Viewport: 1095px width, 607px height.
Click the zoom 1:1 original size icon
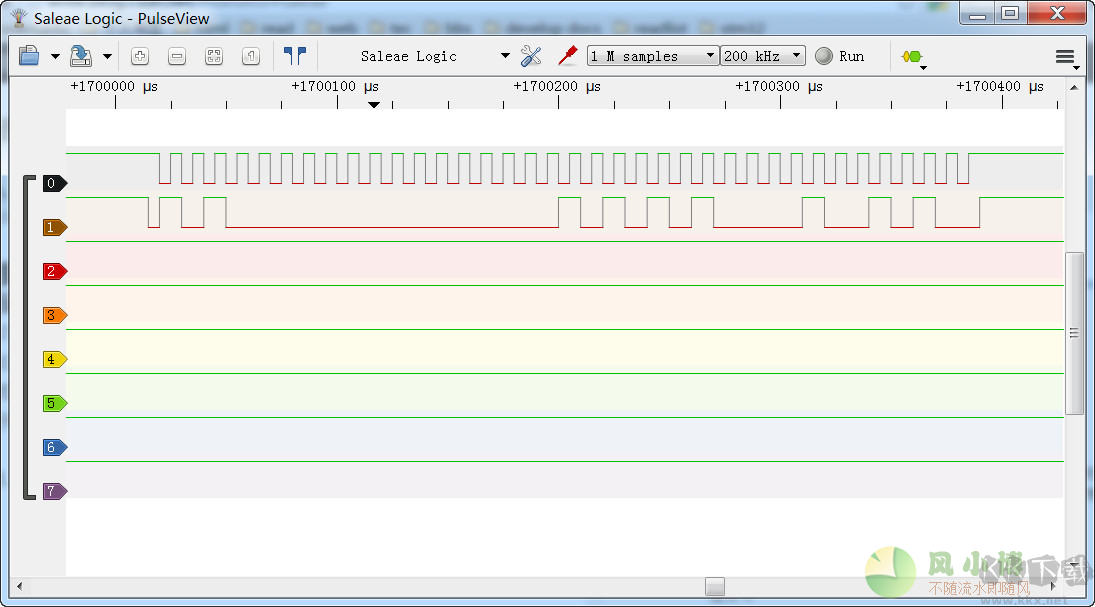pyautogui.click(x=251, y=56)
